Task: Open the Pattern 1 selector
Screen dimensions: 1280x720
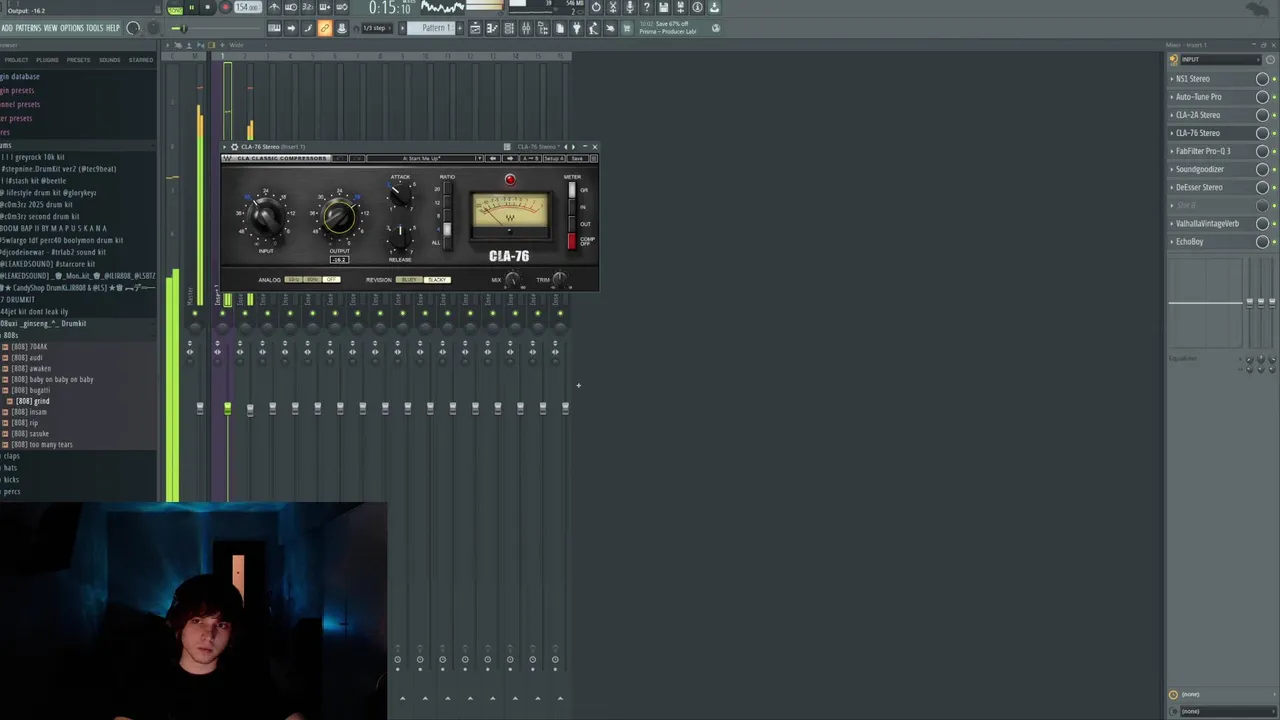Action: pos(431,28)
